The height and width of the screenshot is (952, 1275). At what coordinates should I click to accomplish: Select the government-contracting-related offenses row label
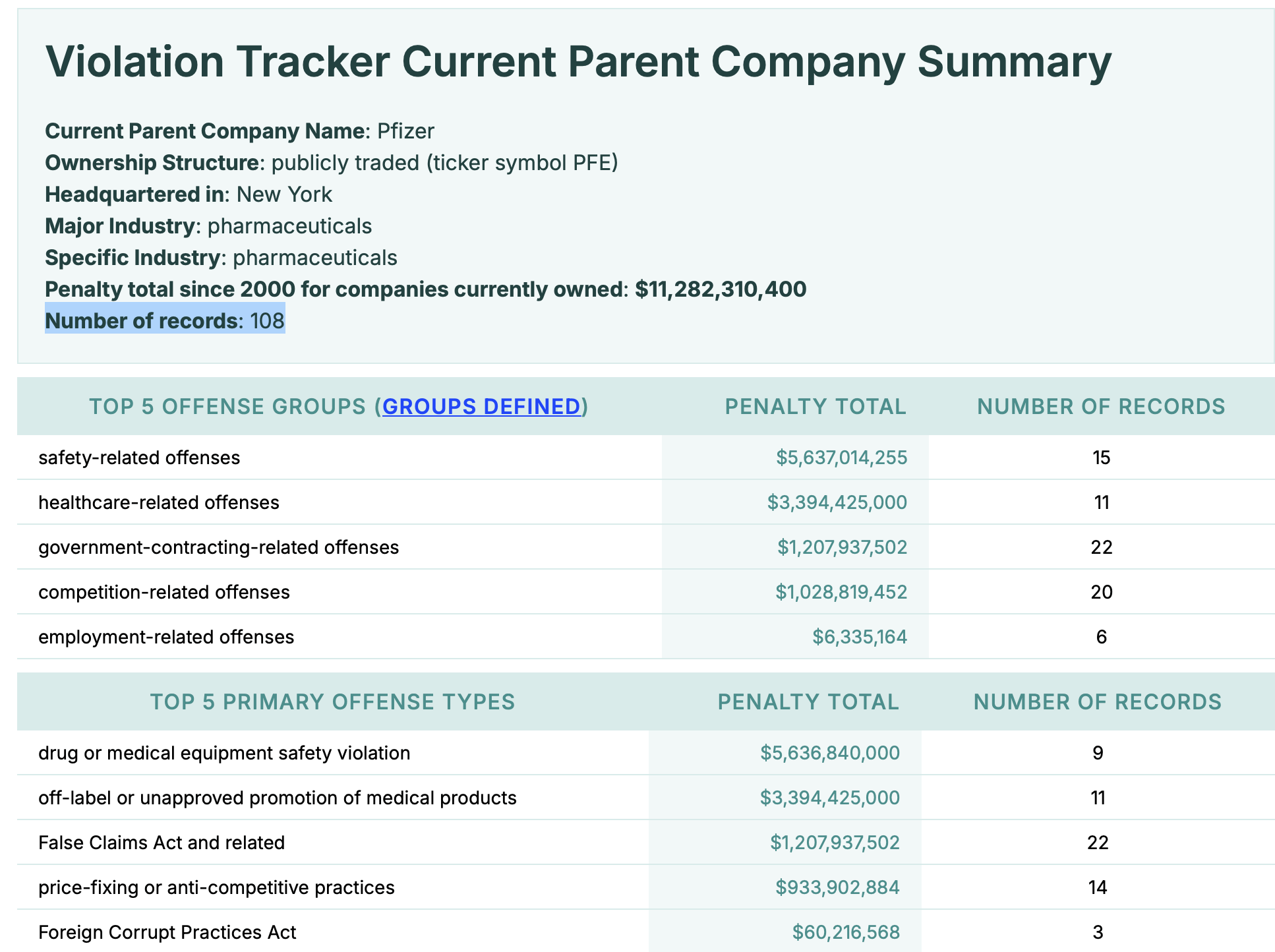click(219, 547)
